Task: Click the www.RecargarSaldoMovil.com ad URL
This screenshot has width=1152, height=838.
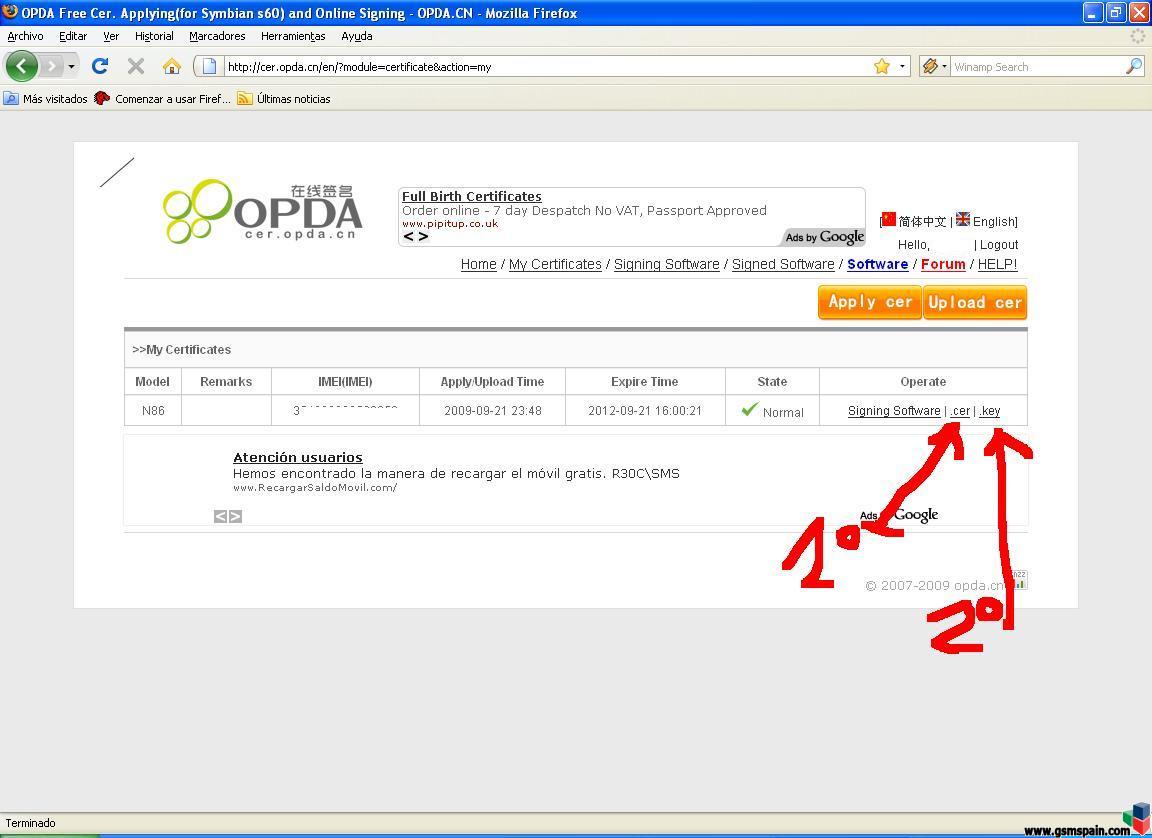Action: click(315, 488)
